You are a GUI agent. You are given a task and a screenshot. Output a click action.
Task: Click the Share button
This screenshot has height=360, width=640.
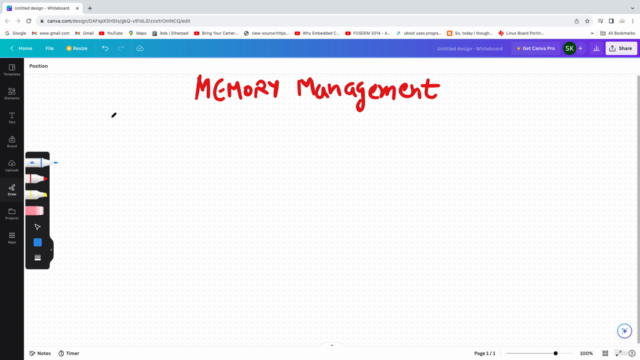621,48
